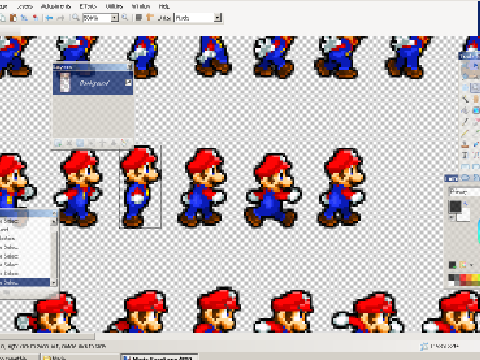Open the Units dropdown arrow

[218, 18]
